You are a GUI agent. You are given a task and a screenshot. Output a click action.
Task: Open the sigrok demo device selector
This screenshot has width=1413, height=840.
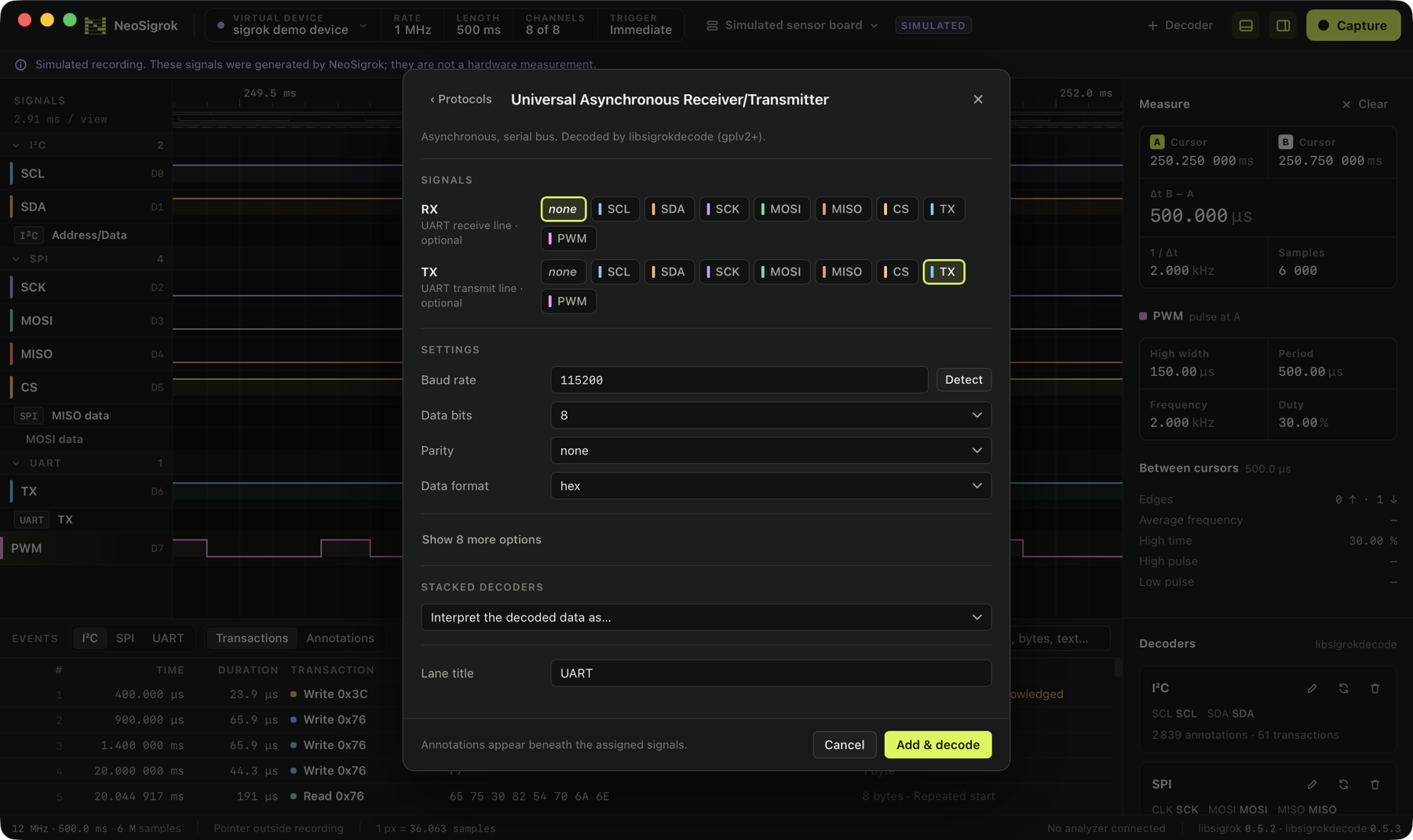291,25
